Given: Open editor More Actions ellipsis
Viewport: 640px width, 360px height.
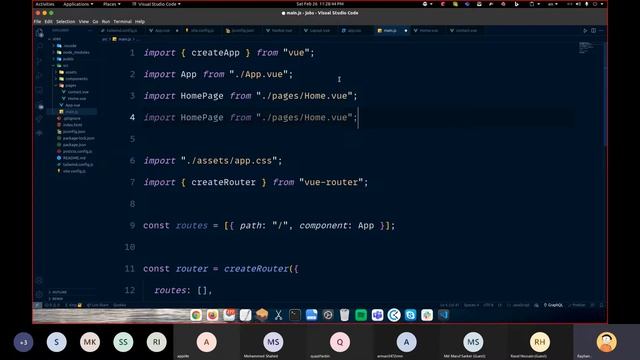Looking at the screenshot, I should tap(601, 31).
